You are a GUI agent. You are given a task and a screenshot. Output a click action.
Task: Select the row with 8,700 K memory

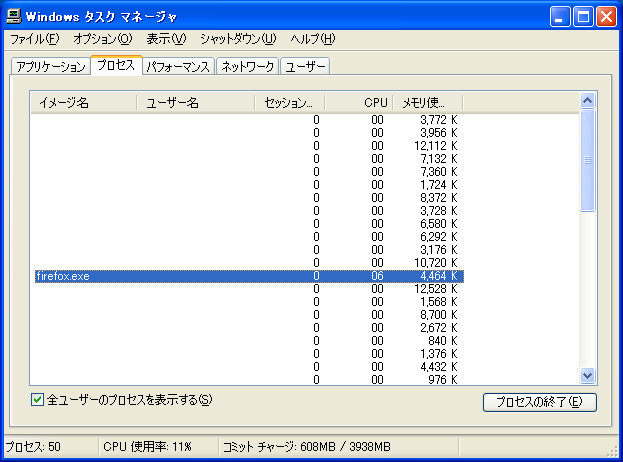coord(250,315)
